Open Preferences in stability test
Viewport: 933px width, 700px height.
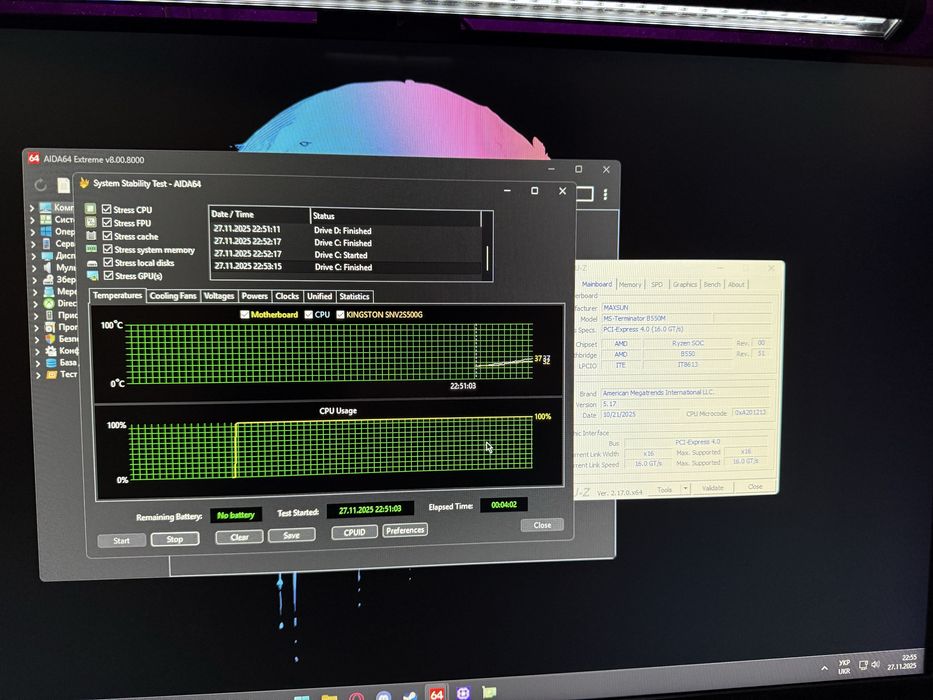point(405,530)
